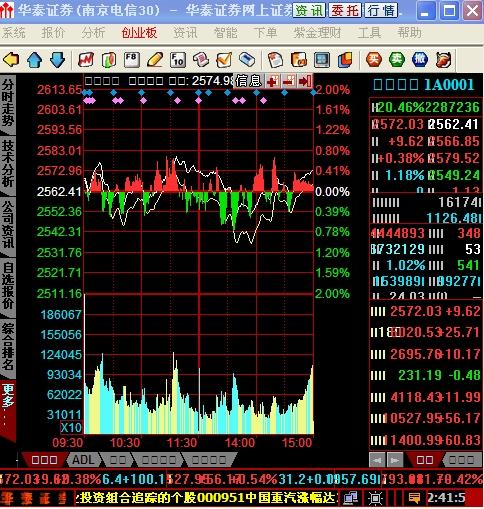Click the orange 买 buy icon
Image resolution: width=484 pixels, height=509 pixels.
[x=374, y=60]
